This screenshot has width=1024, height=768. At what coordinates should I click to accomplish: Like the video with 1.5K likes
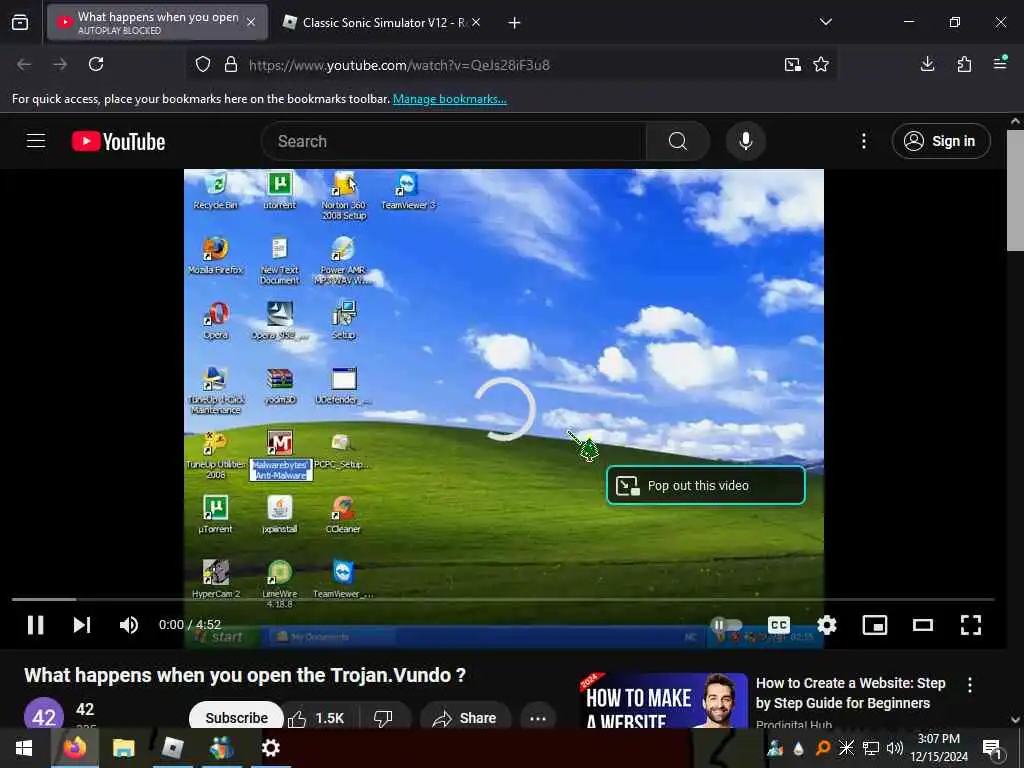click(x=316, y=718)
